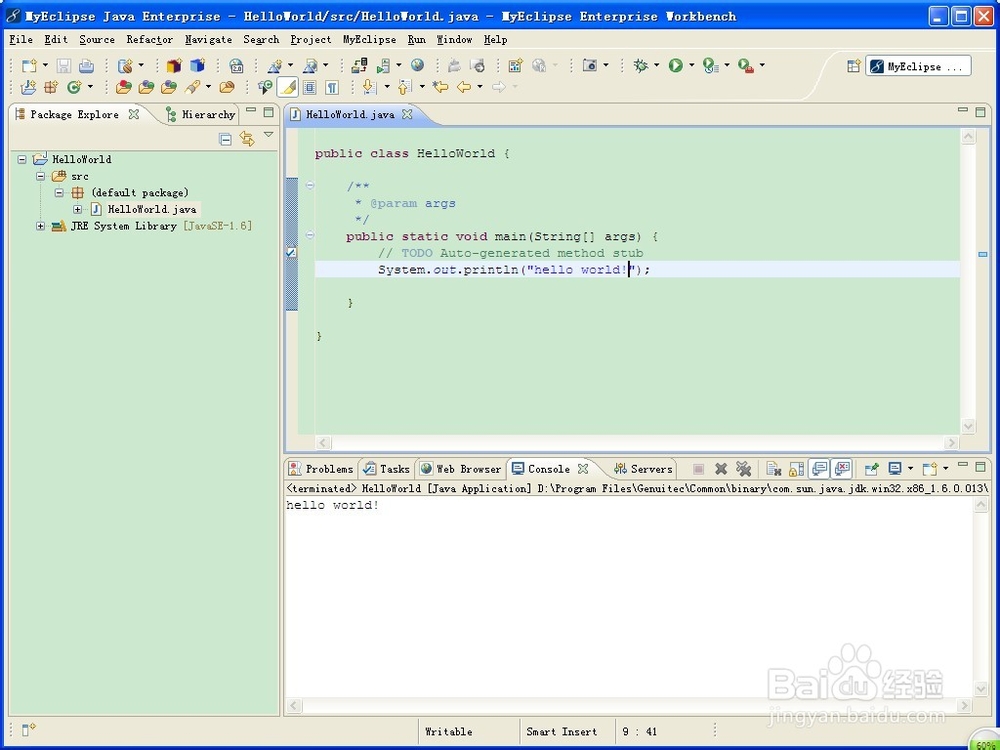The height and width of the screenshot is (750, 1000).
Task: Toggle Mark Occurrences highlighter icon
Action: tap(288, 87)
